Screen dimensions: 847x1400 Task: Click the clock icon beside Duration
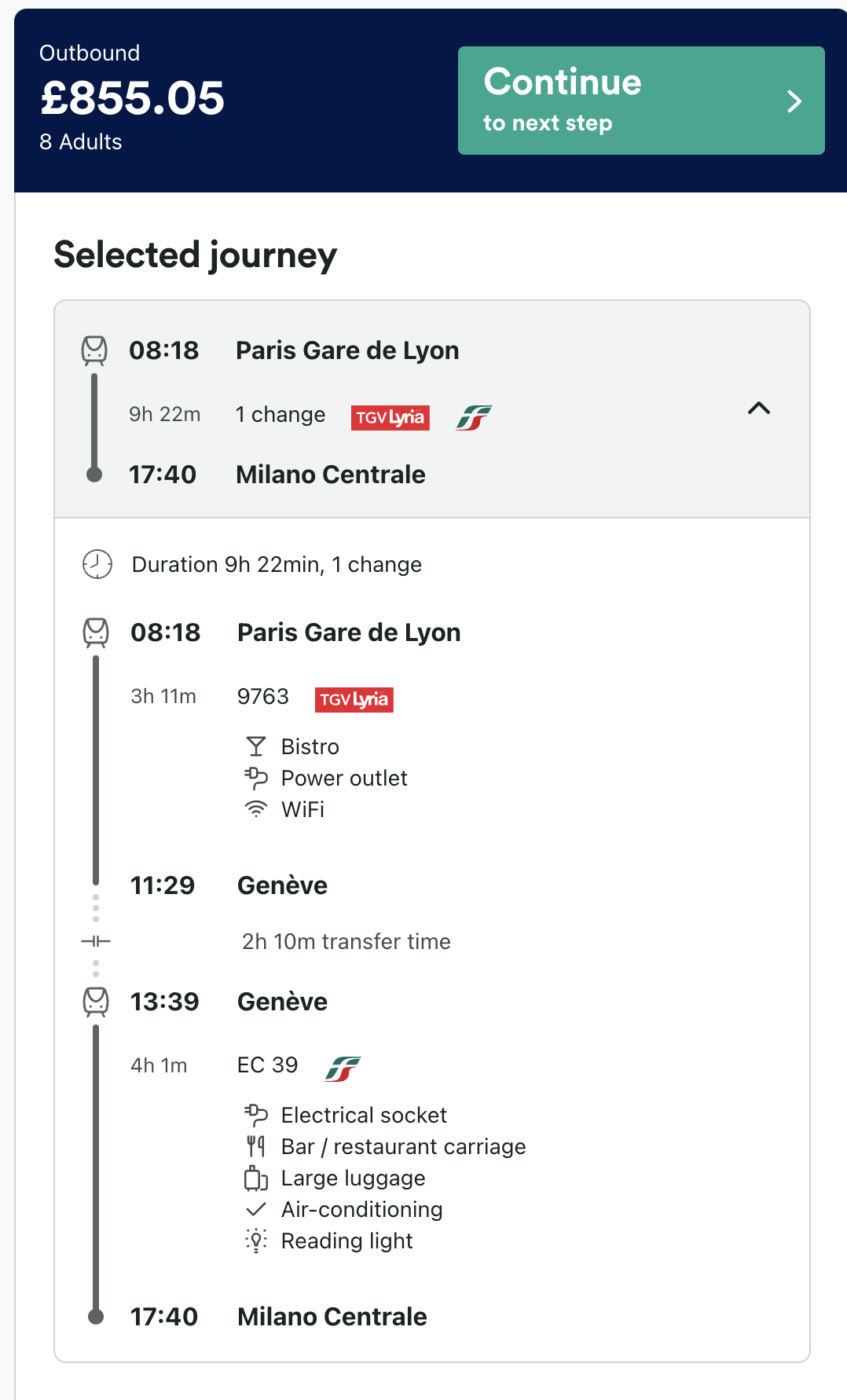[x=97, y=564]
